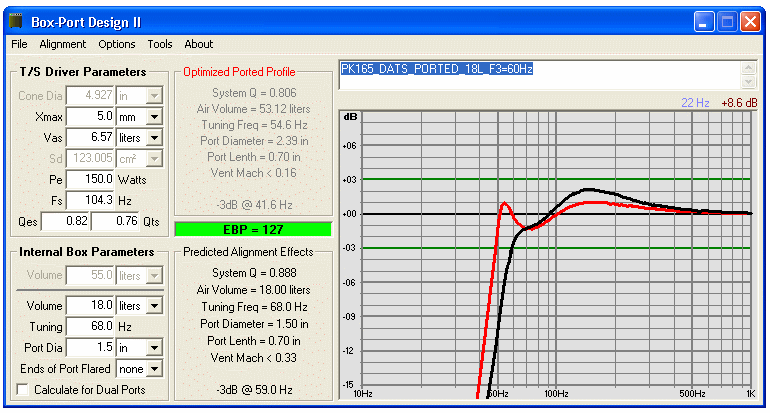Expand the Vas unit dropdown (liters)

pos(154,138)
